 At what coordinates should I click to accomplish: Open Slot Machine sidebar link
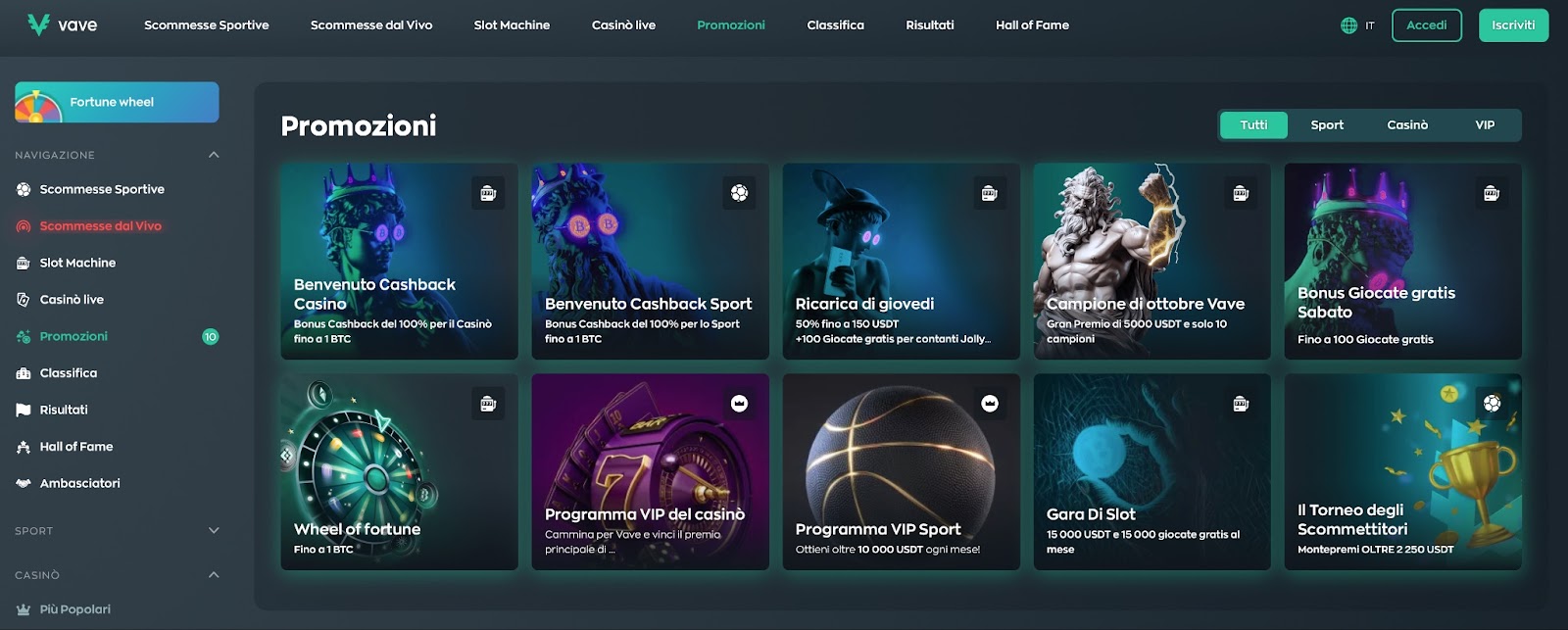[x=77, y=263]
